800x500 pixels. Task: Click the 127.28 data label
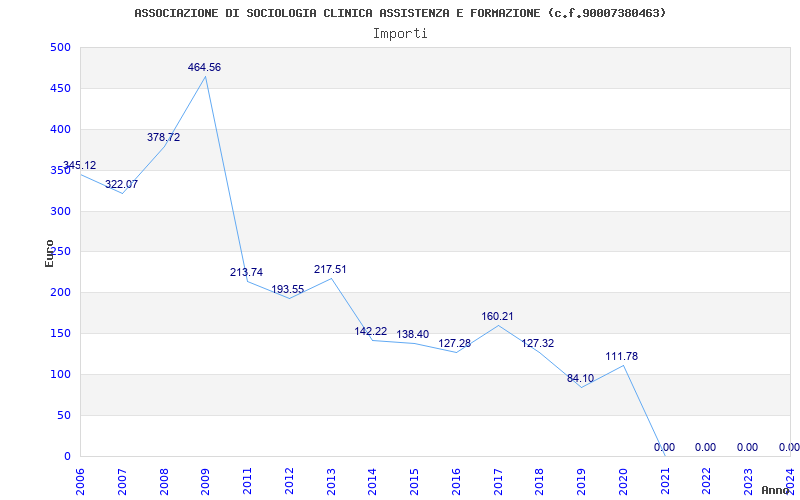click(455, 343)
